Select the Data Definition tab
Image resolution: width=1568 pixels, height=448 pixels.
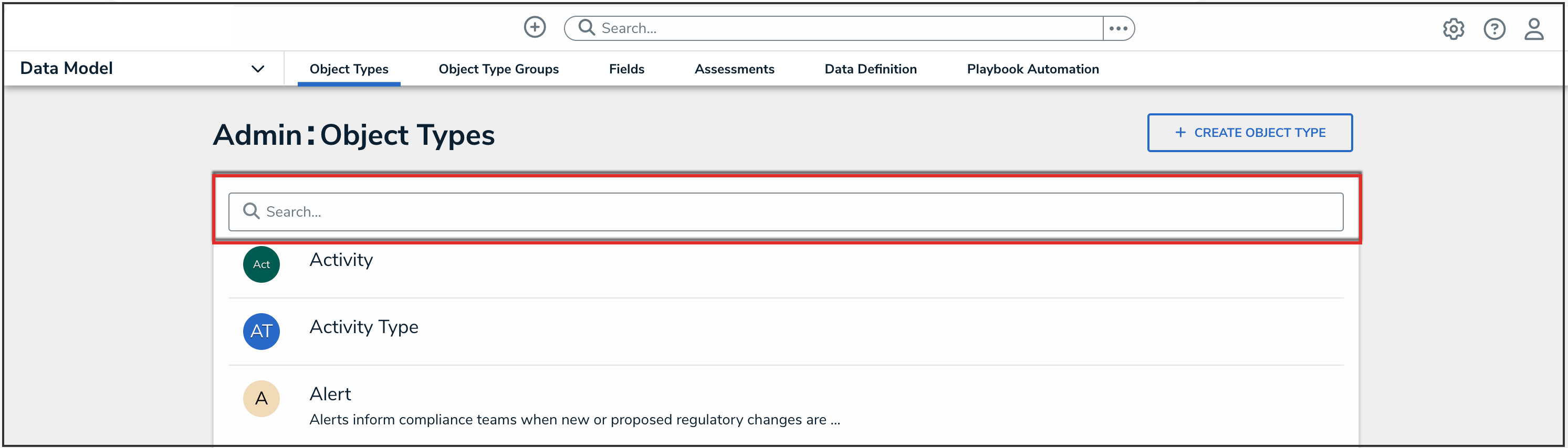[871, 69]
